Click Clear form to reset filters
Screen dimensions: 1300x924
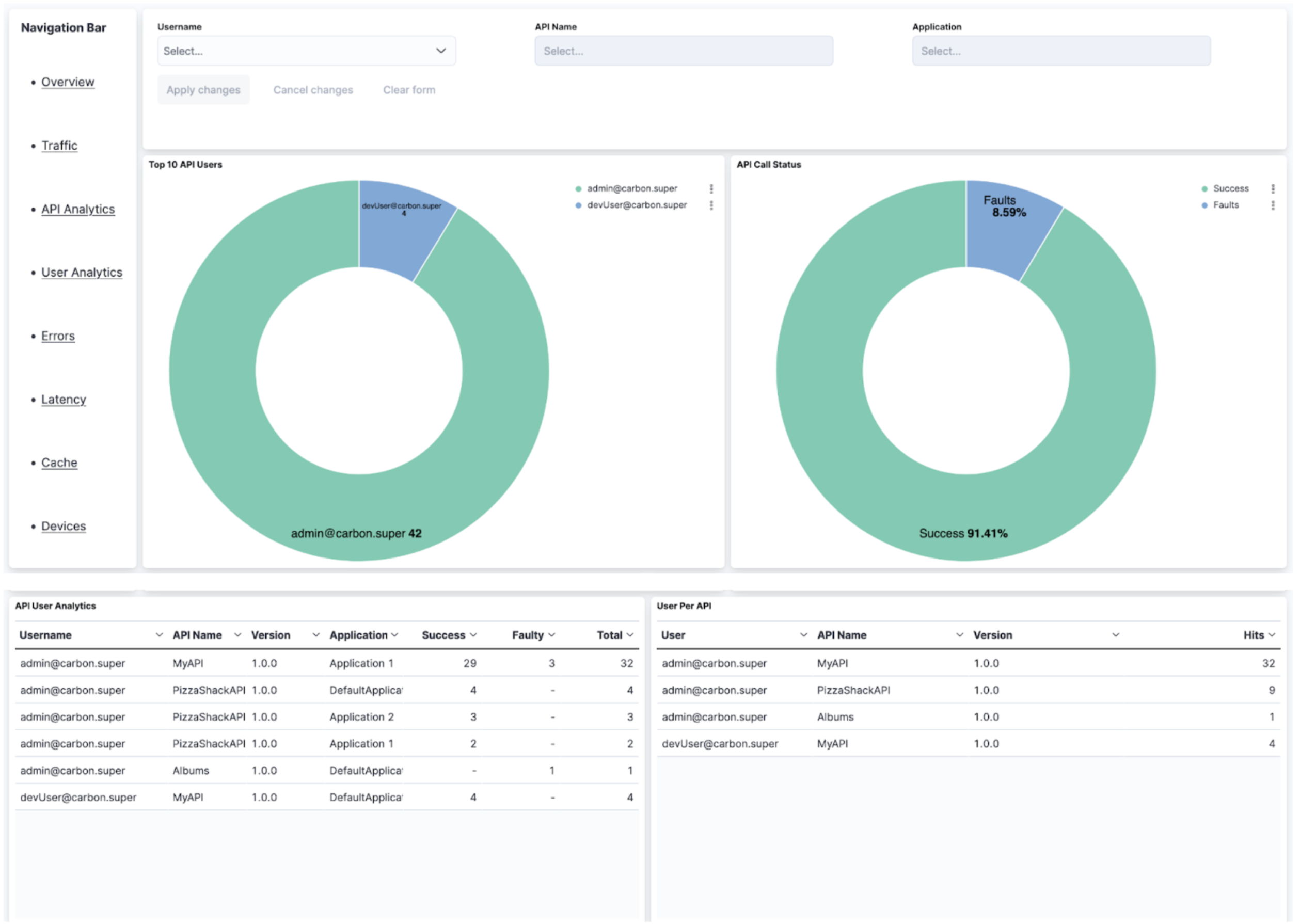click(408, 89)
